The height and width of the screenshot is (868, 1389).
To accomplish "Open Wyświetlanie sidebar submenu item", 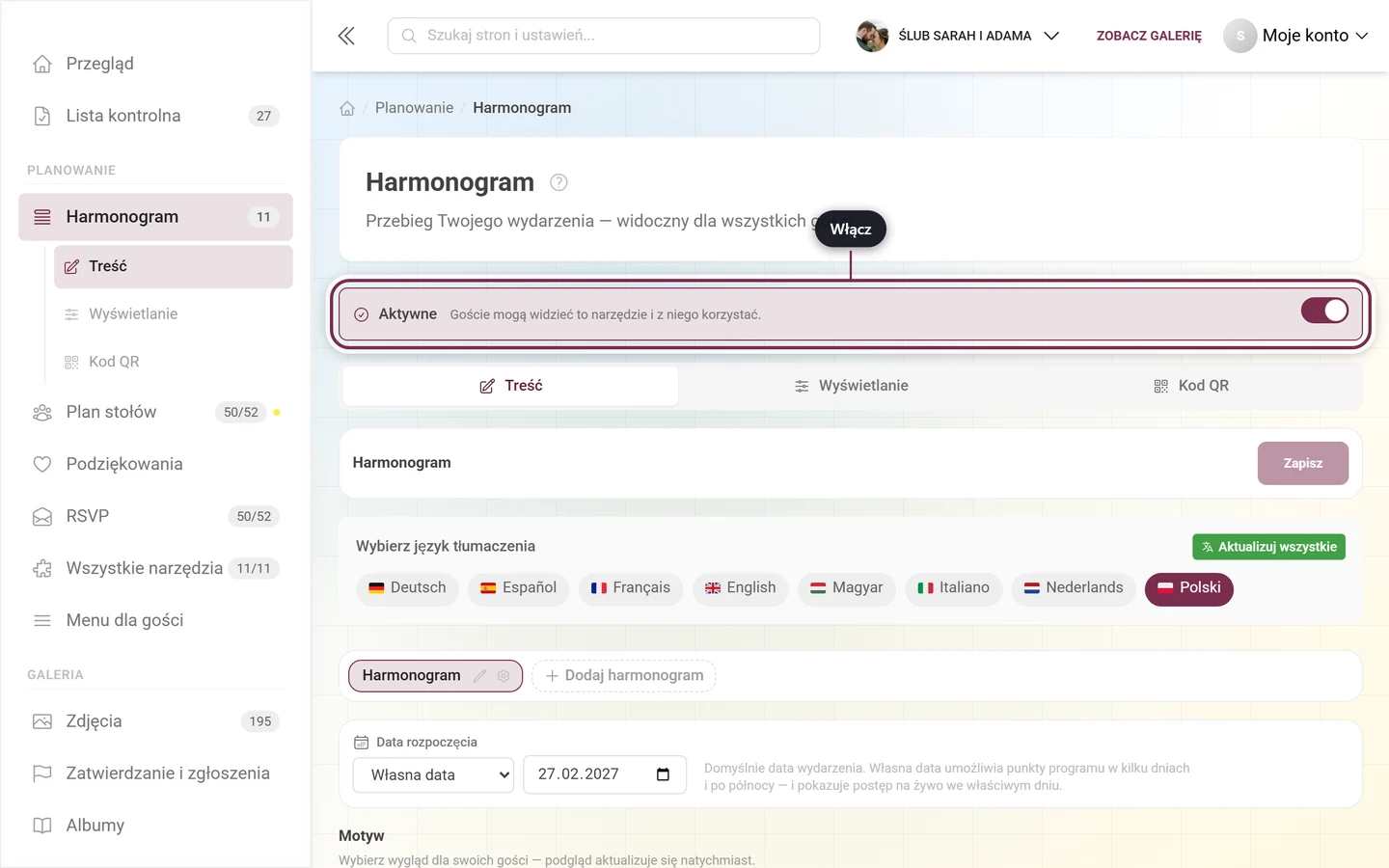I will coord(174,314).
